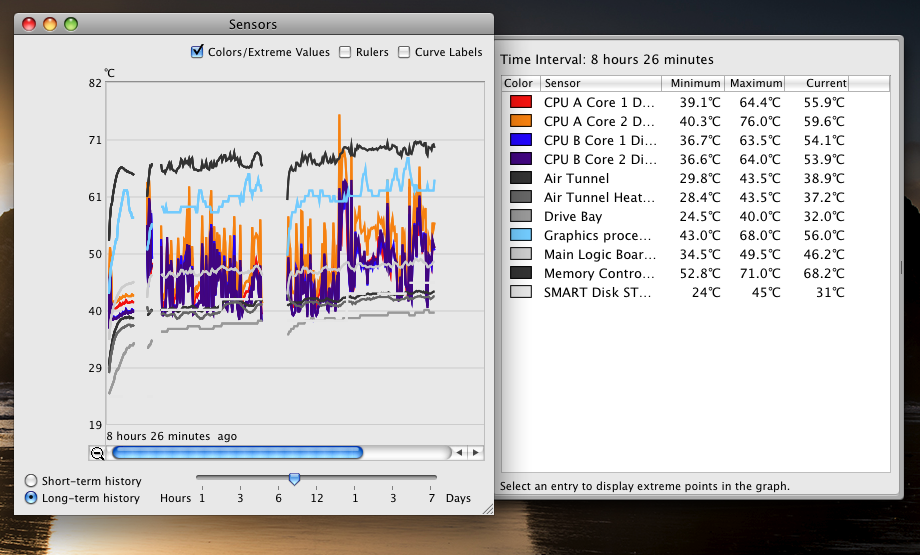Click the 24.5℃ minimum value
Image resolution: width=920 pixels, height=555 pixels.
coord(699,216)
